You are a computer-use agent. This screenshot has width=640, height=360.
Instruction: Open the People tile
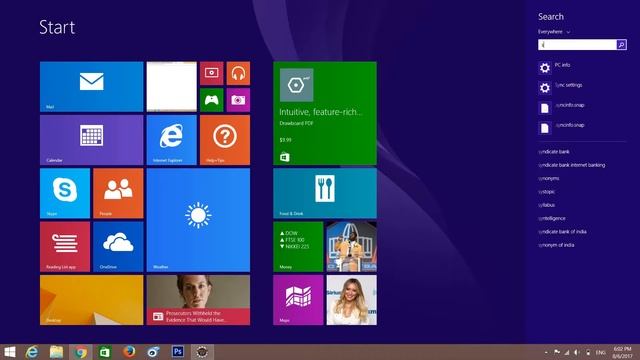(118, 193)
